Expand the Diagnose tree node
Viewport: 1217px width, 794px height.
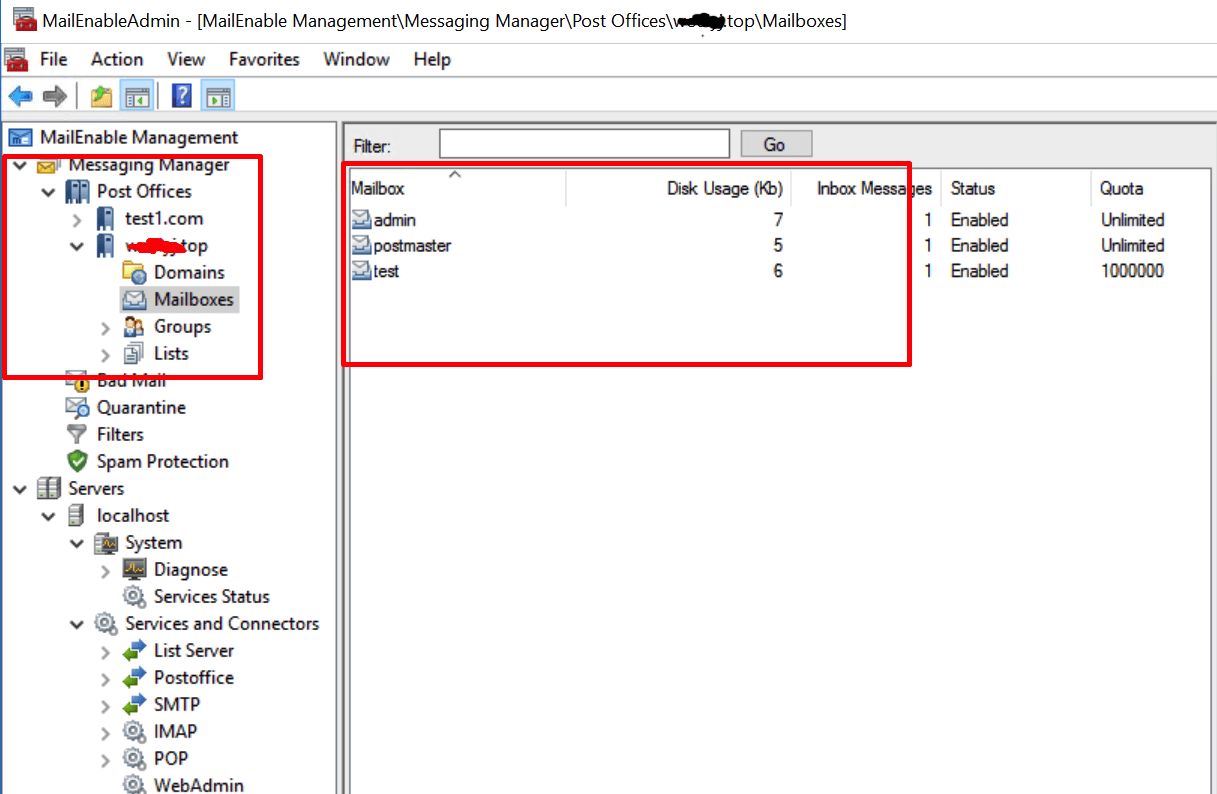(x=106, y=570)
